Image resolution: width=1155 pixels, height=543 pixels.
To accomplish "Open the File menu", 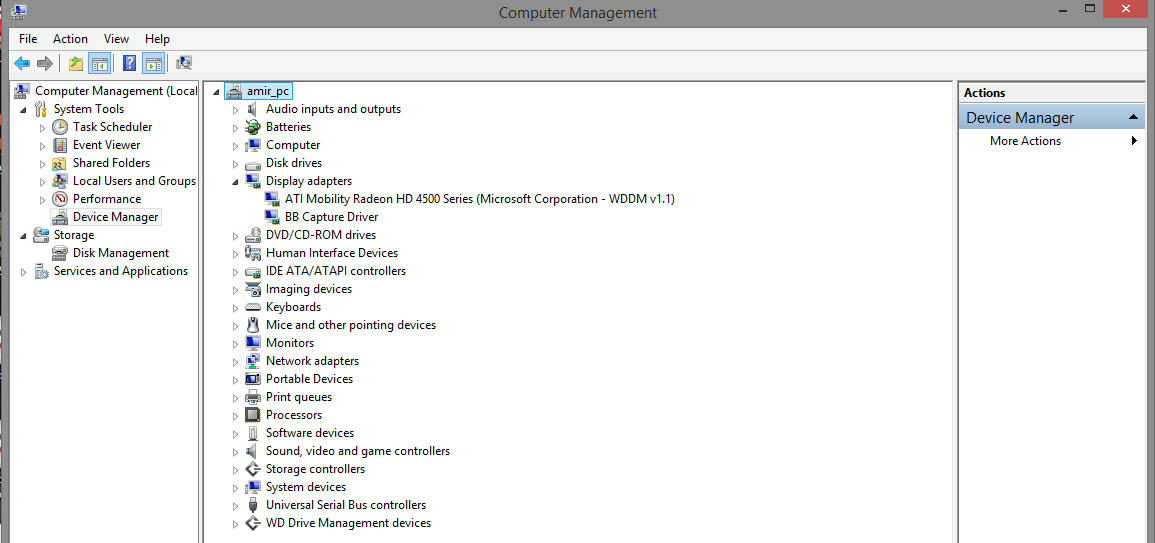I will (28, 39).
